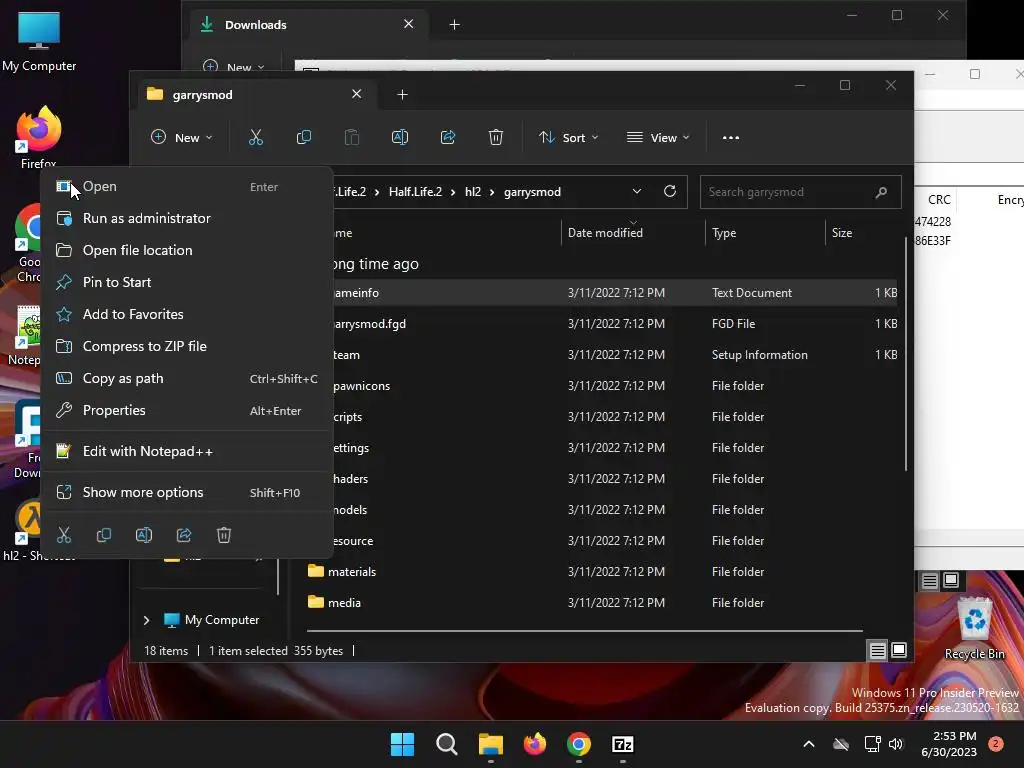
Task: Open the New dropdown in garrysmod window
Action: (182, 138)
